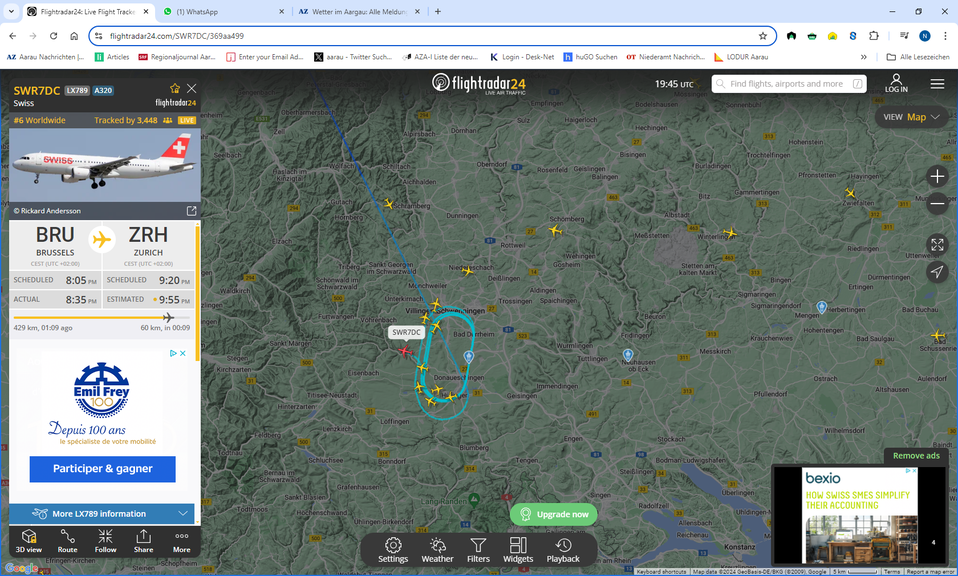
Task: Open the More options in flight panel
Action: (181, 541)
